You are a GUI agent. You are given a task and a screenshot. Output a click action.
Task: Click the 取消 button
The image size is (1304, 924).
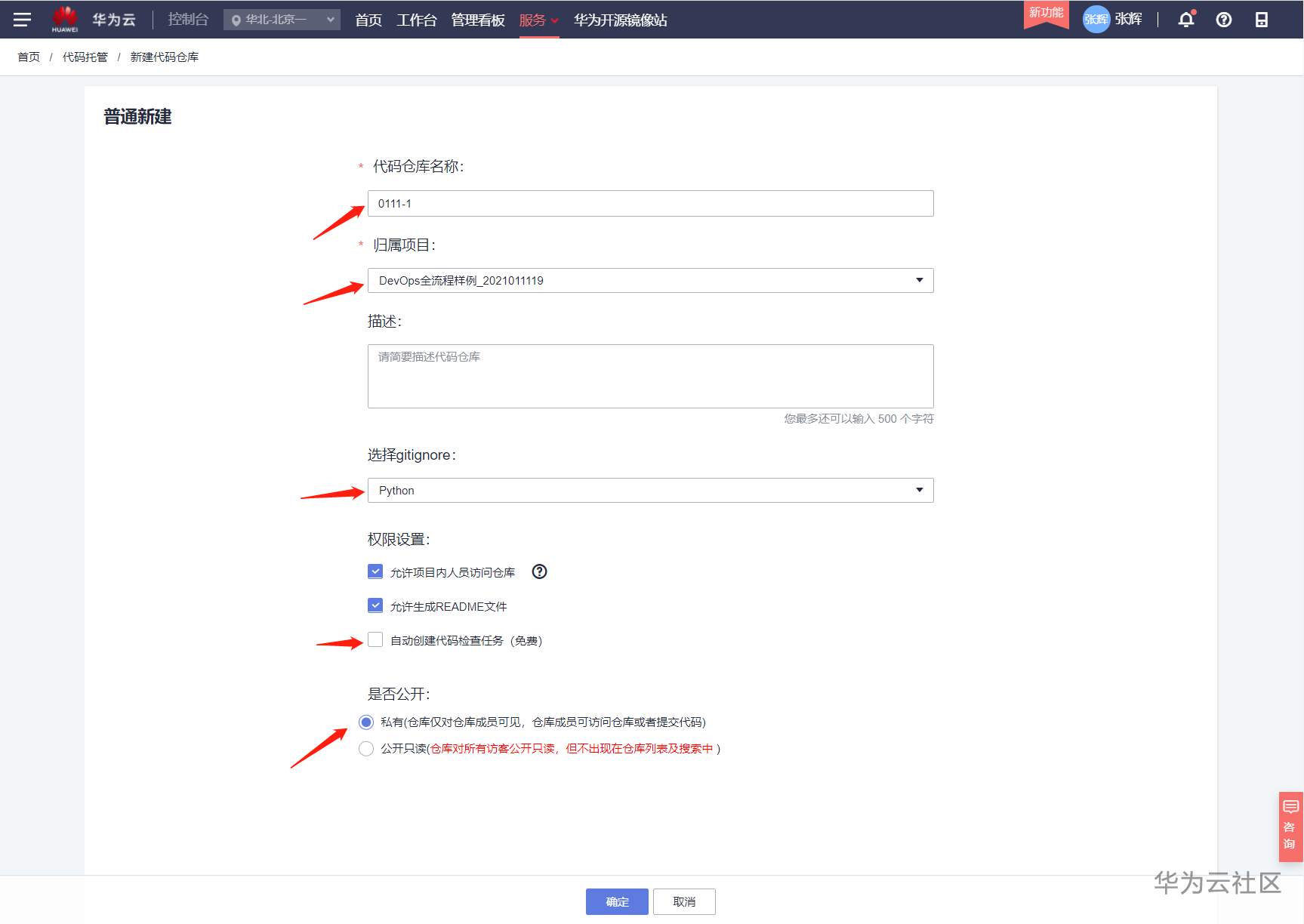[x=684, y=901]
